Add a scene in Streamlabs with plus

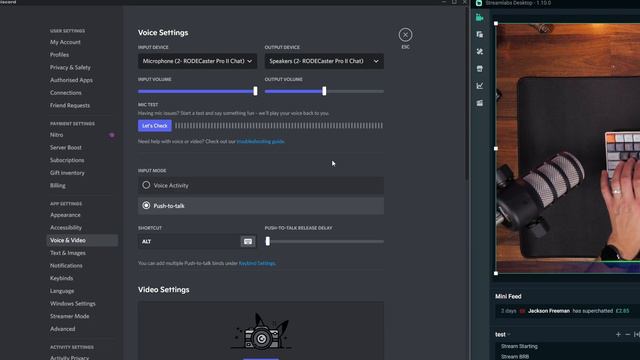click(x=618, y=334)
